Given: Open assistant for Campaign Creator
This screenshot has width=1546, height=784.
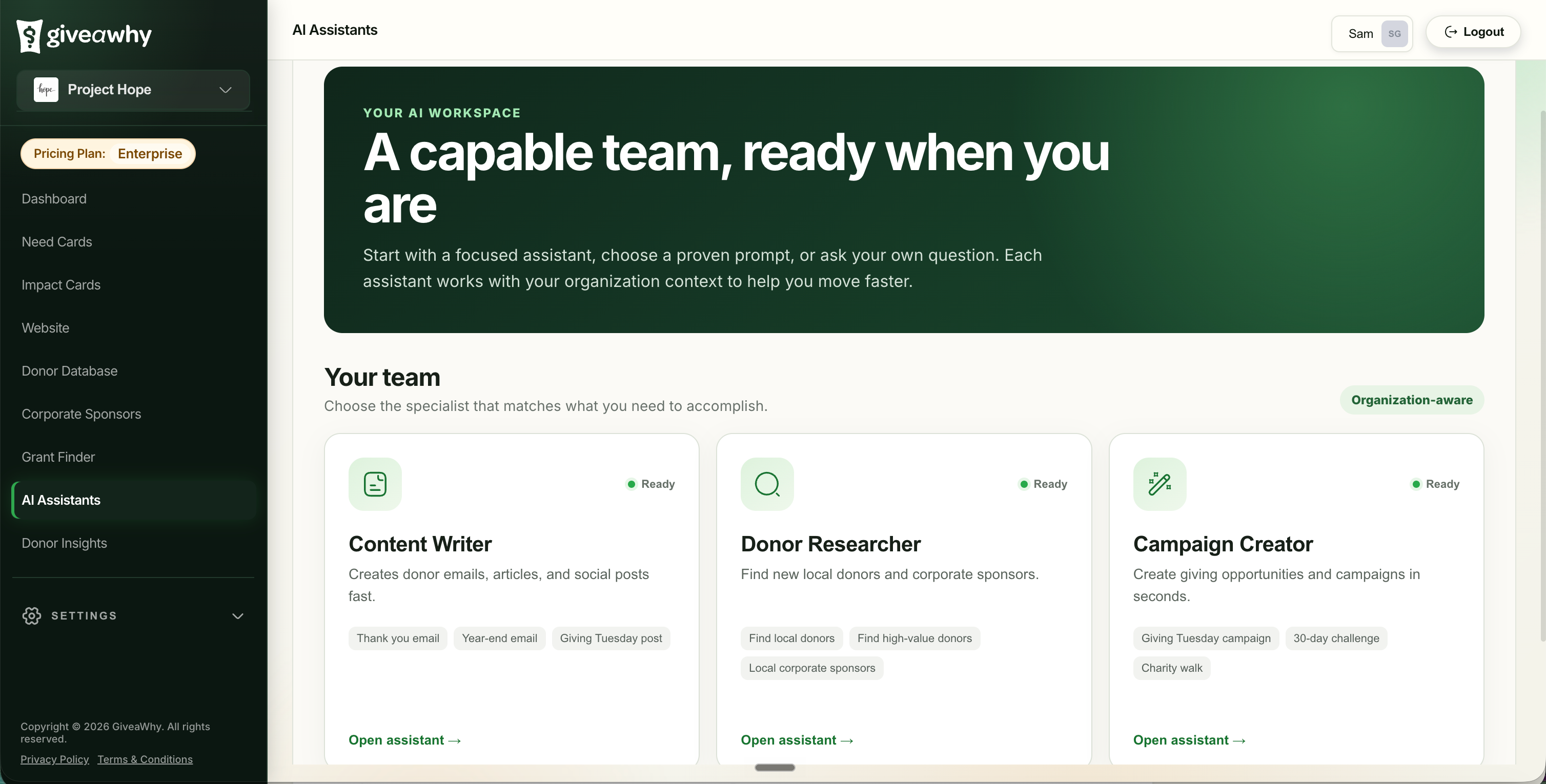Looking at the screenshot, I should [x=1190, y=740].
